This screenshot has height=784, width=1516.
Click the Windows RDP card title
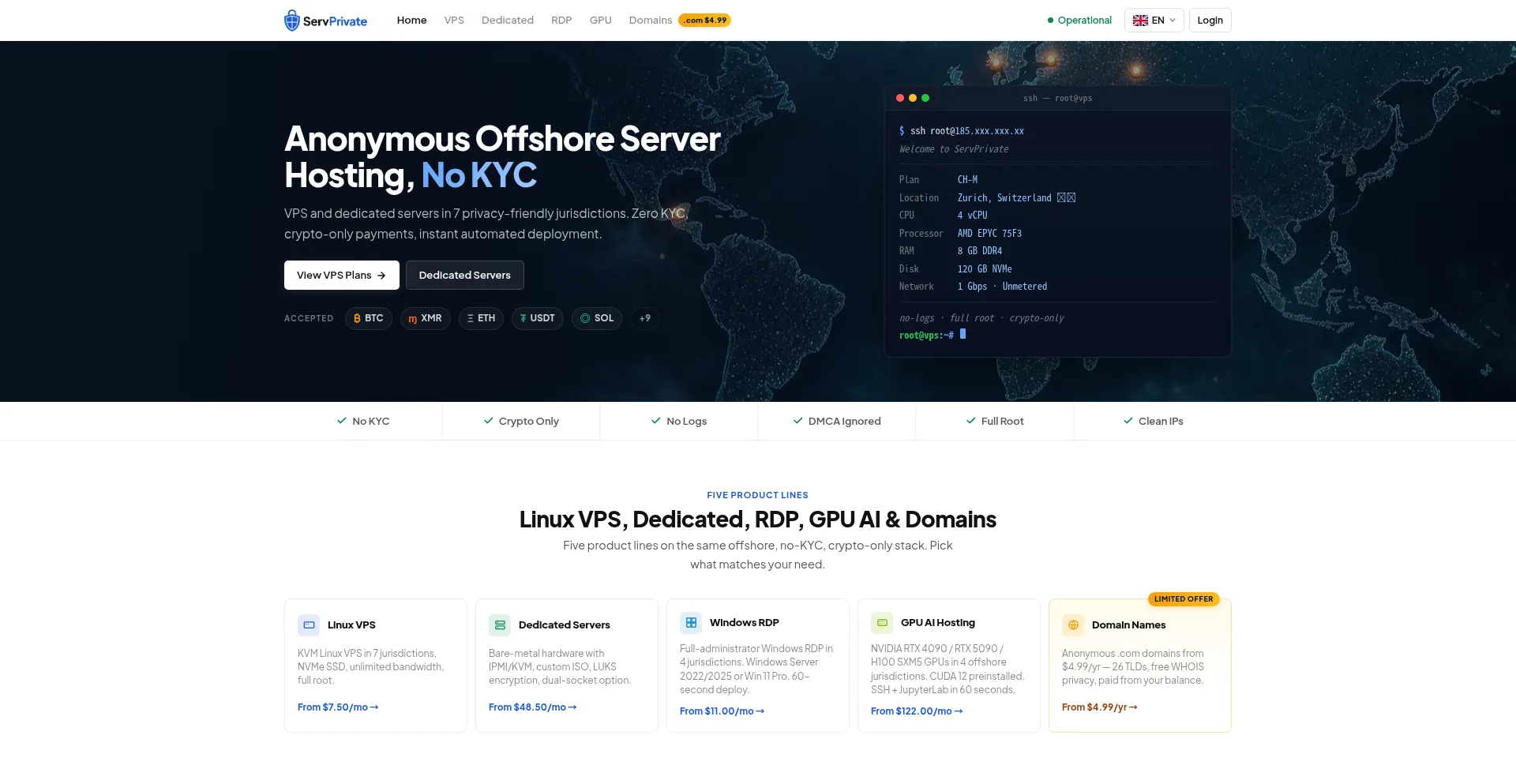pyautogui.click(x=745, y=623)
